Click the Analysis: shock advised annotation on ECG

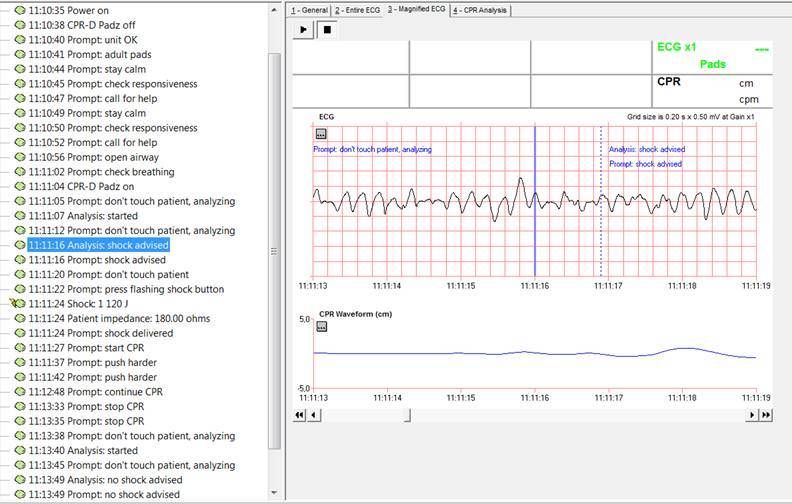pos(647,149)
